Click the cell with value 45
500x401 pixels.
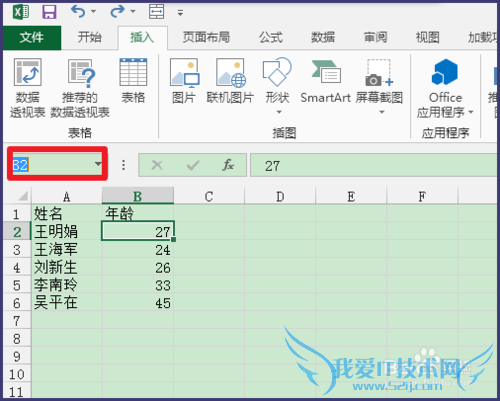tap(138, 302)
